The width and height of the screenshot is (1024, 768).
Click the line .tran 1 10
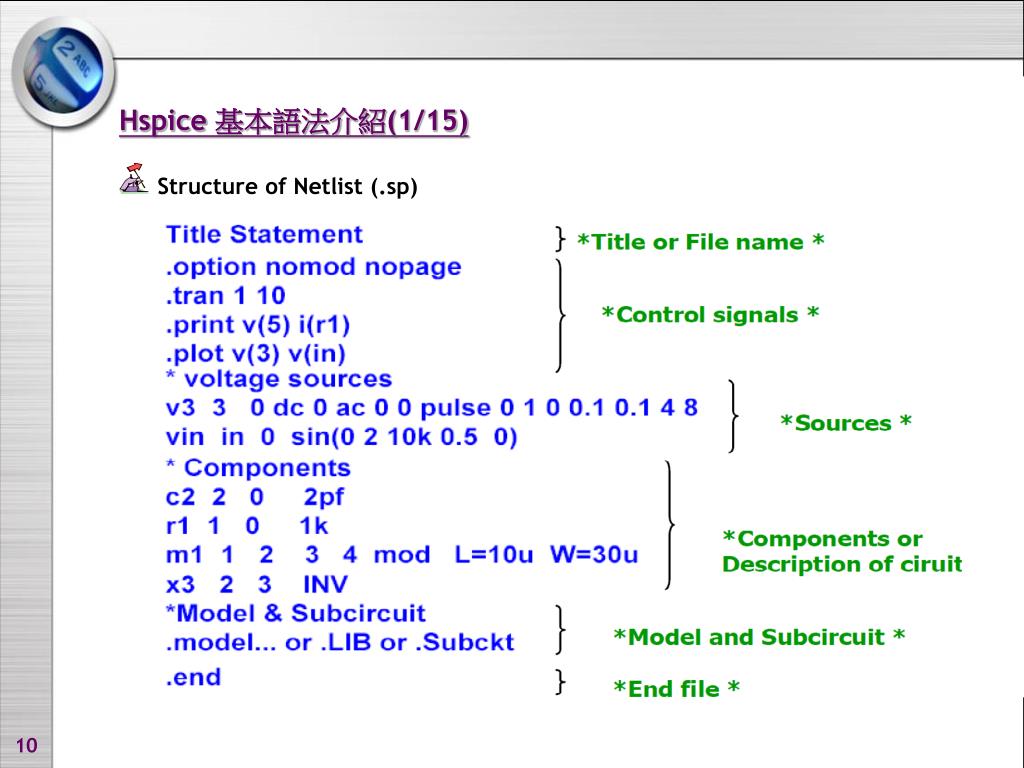[x=226, y=296]
